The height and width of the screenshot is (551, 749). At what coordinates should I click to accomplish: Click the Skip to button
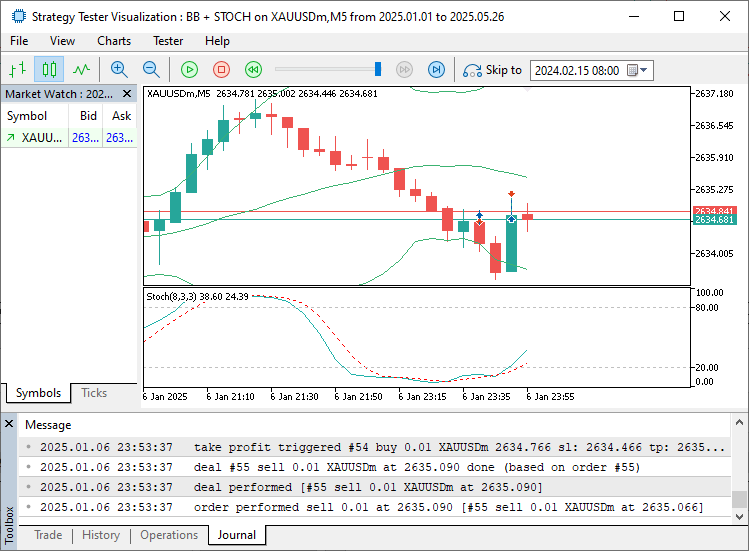tap(492, 70)
